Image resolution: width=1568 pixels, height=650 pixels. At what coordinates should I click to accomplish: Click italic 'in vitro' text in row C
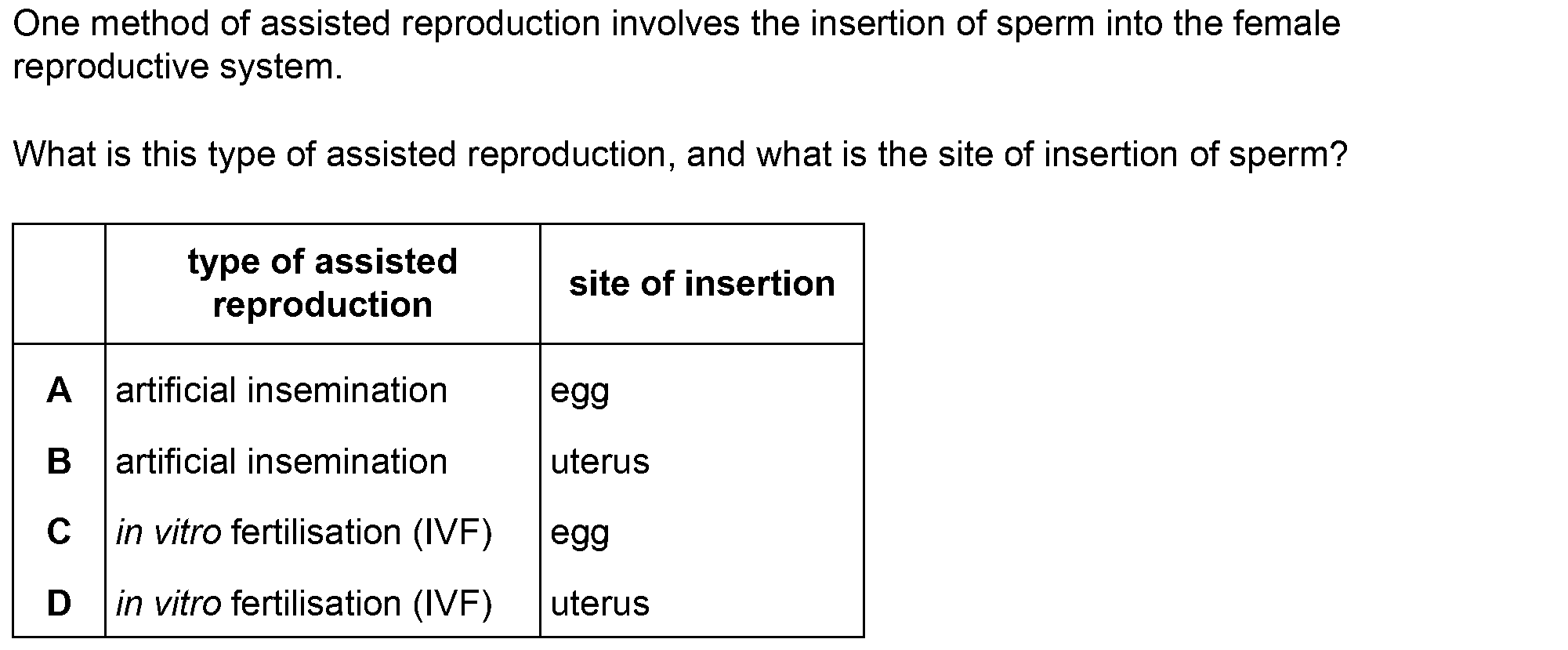coord(168,532)
